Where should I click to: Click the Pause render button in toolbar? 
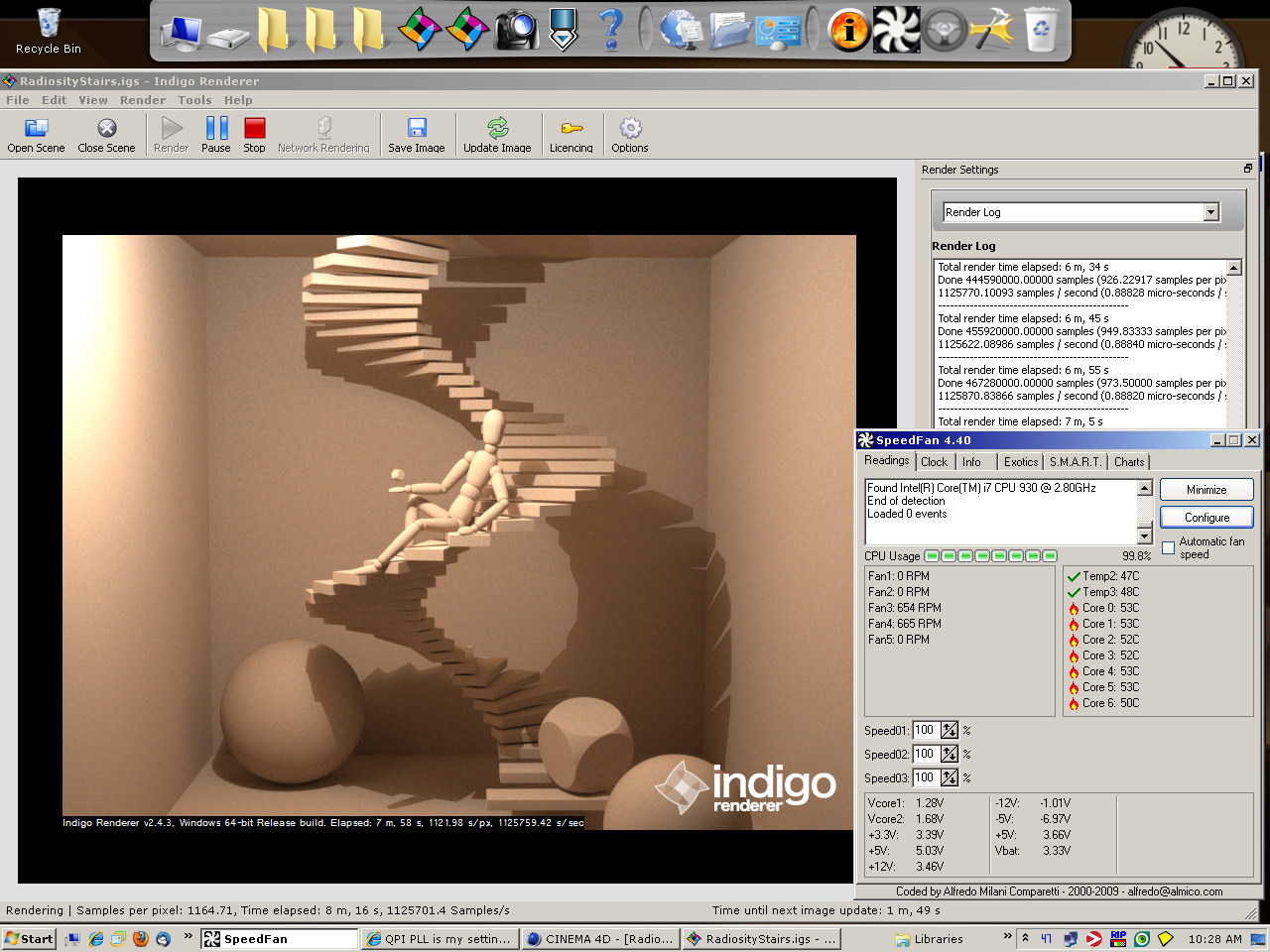(216, 128)
